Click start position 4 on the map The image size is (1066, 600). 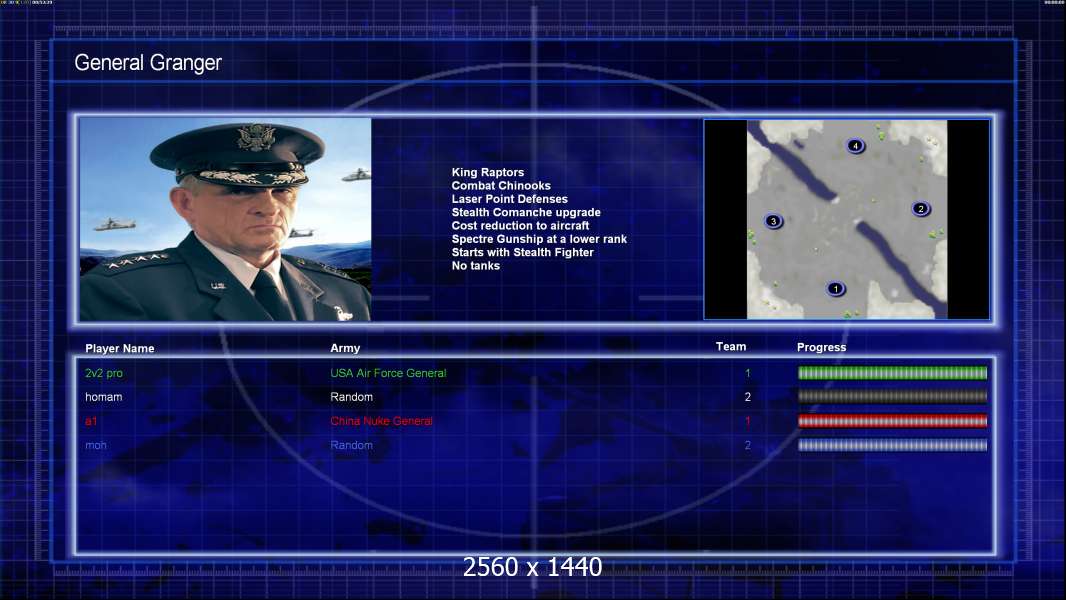point(855,145)
